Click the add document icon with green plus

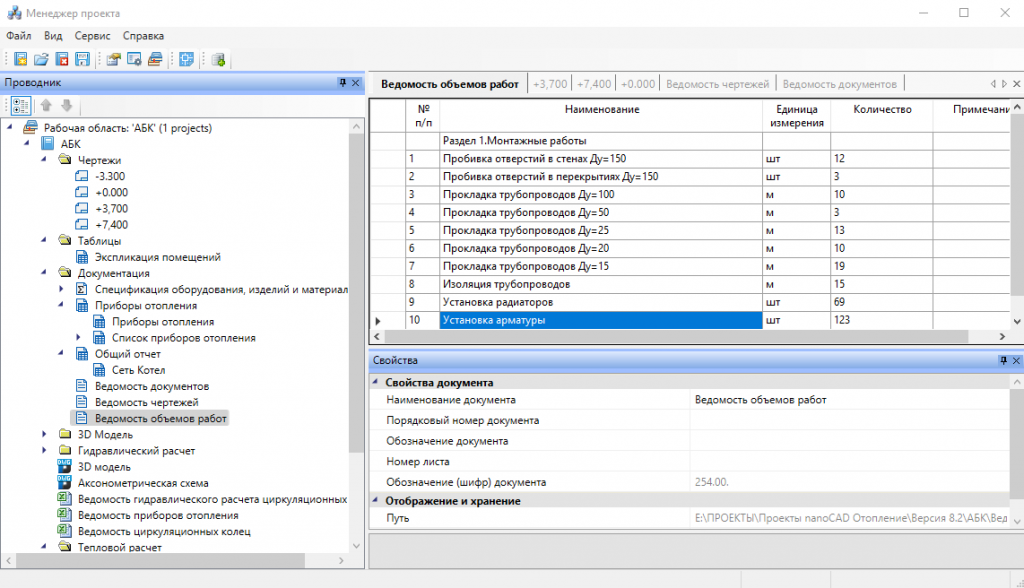point(219,59)
